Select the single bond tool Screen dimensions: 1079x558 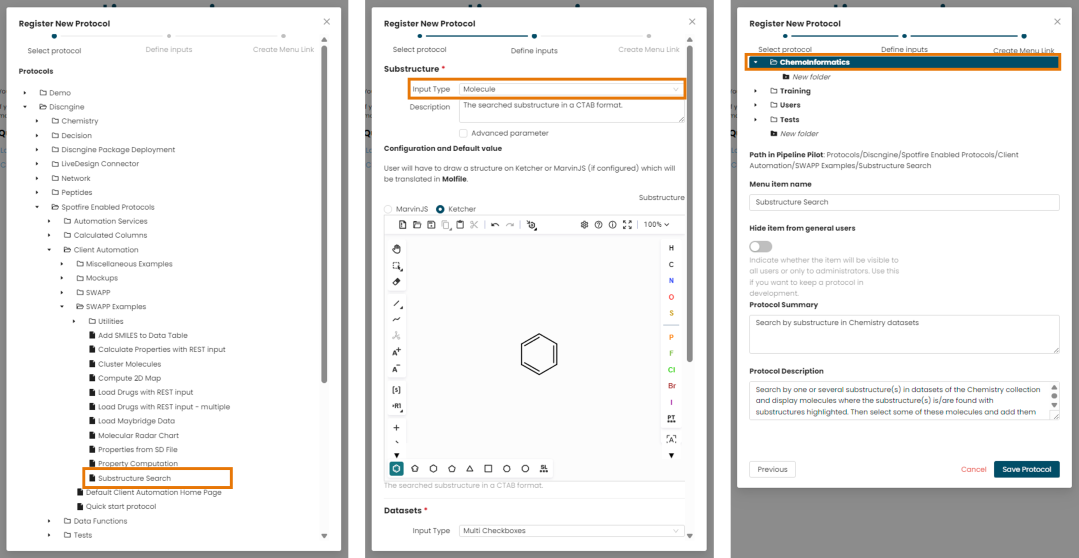[x=396, y=303]
